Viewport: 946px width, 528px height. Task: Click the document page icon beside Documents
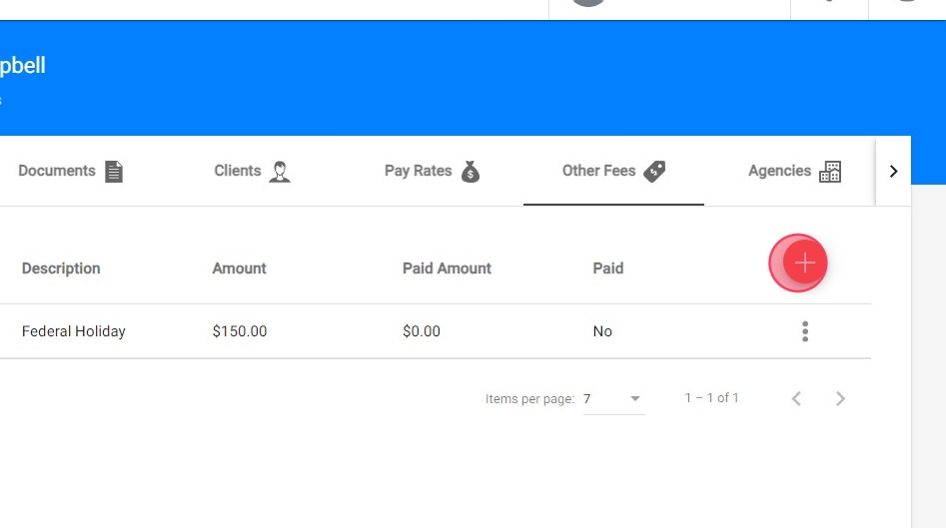(114, 171)
